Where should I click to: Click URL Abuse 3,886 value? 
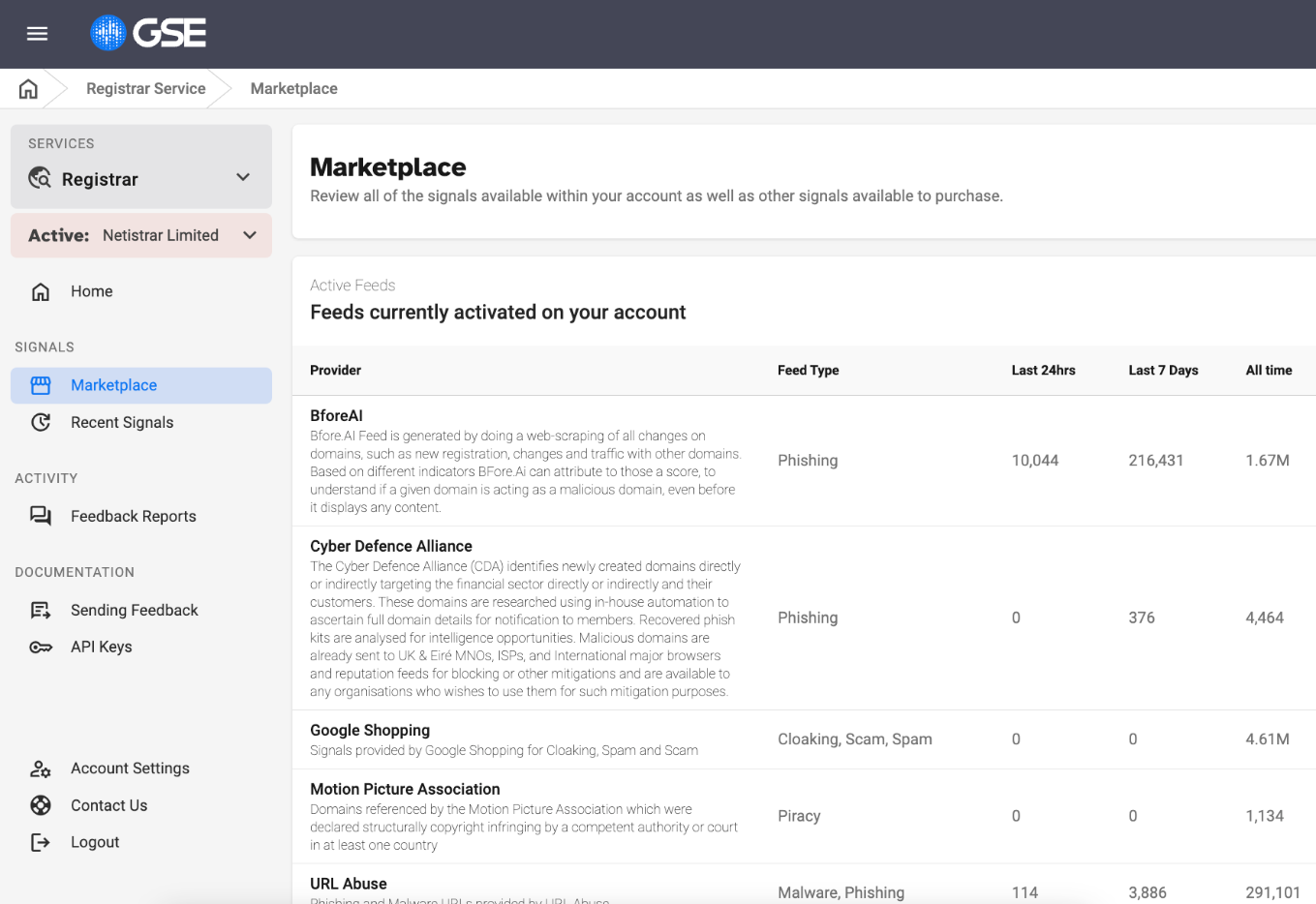click(1148, 892)
